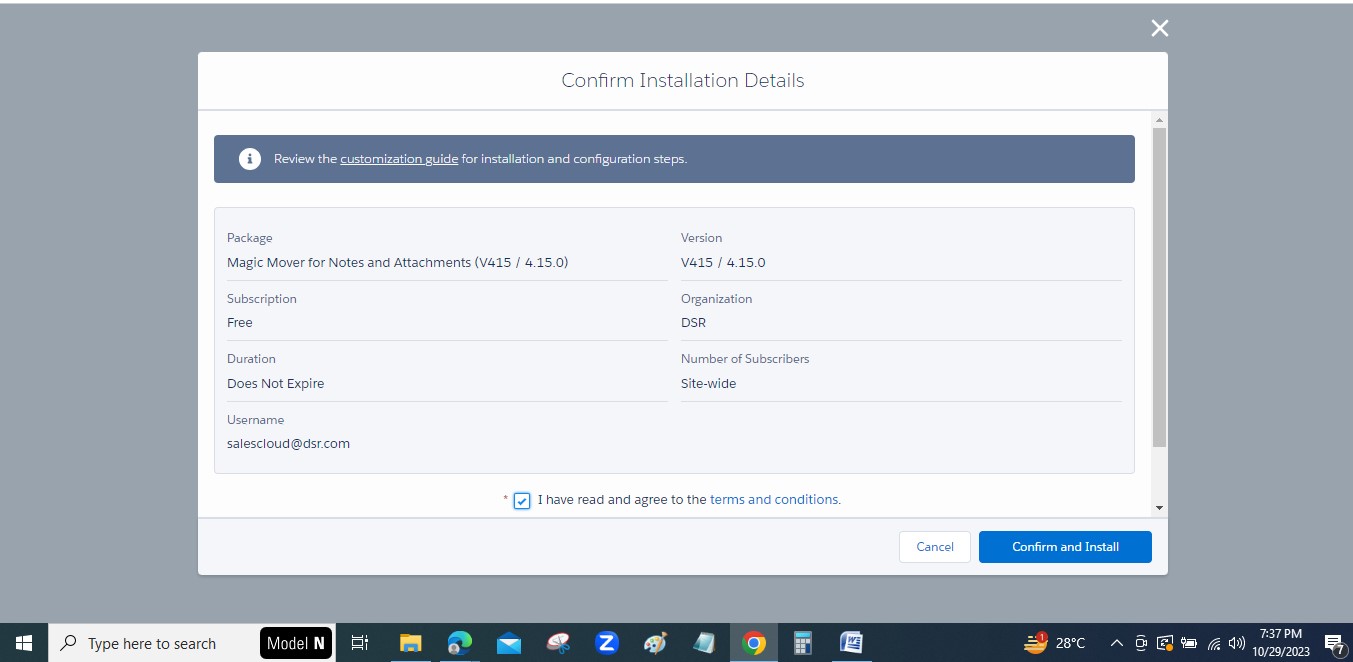Open the Calculator from the taskbar
Viewport: 1353px width, 662px height.
pyautogui.click(x=802, y=643)
